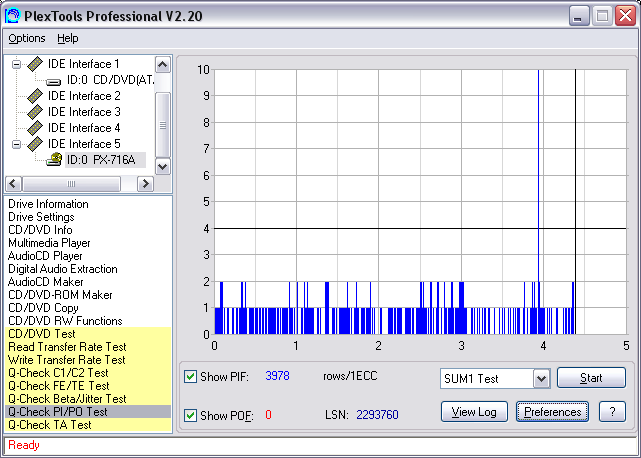The height and width of the screenshot is (458, 641).
Task: Click the drive tree vertical scrollbar thumb
Action: [x=163, y=125]
